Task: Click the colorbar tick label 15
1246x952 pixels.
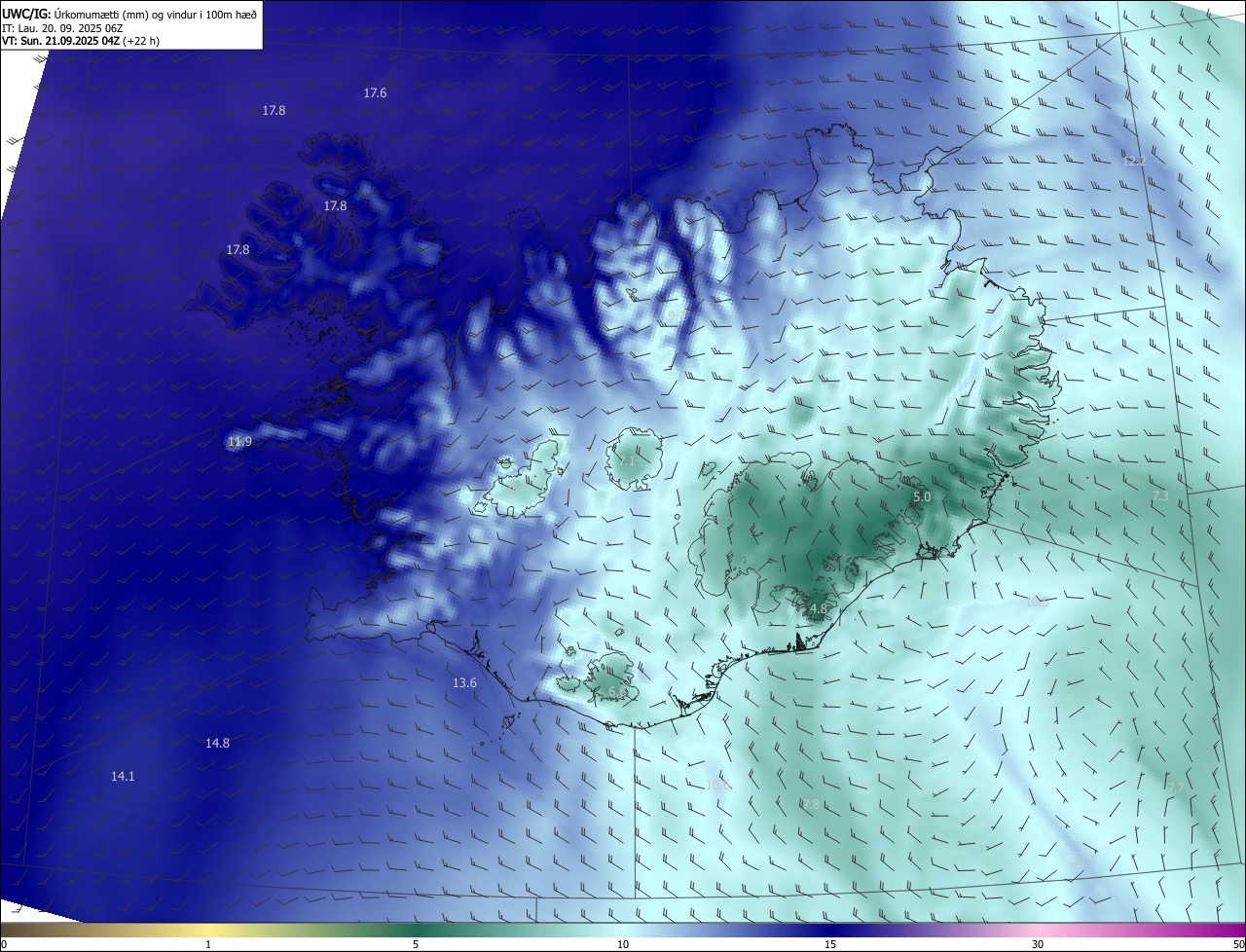Action: point(830,945)
